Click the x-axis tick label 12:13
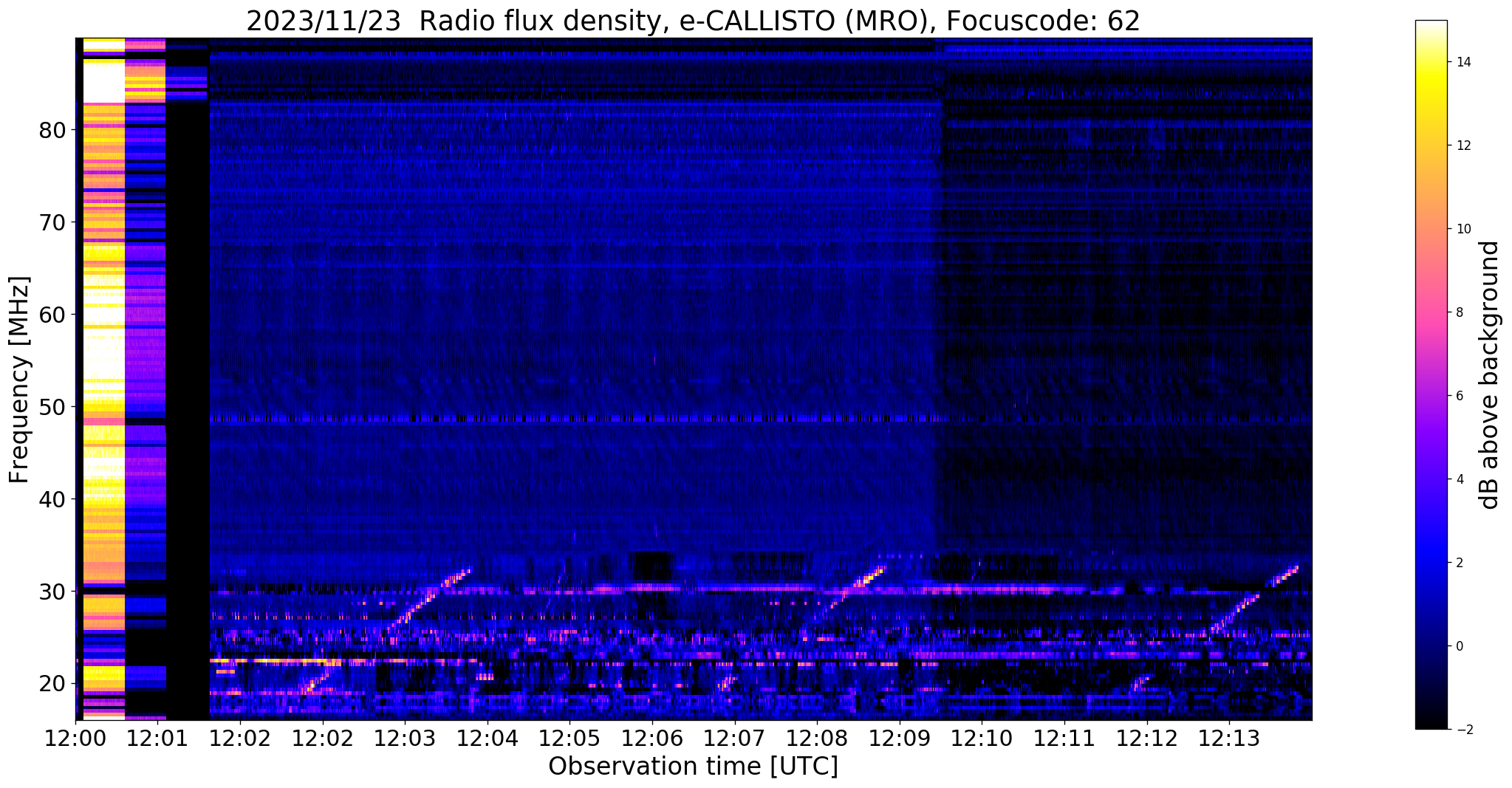Screen dimensions: 1512x788 point(1229,738)
